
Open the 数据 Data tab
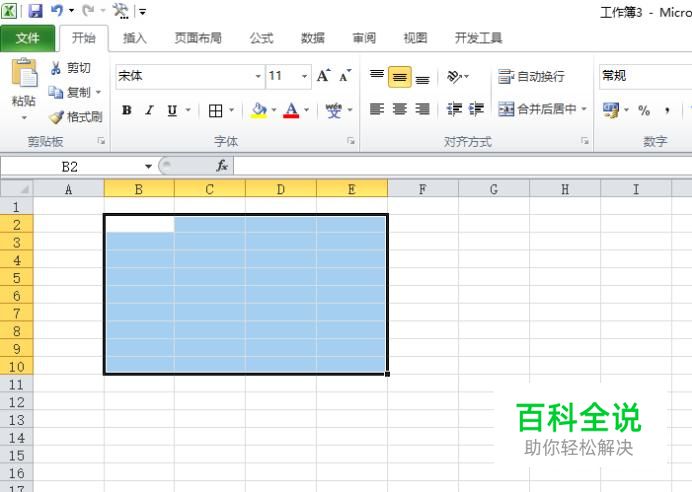(313, 38)
